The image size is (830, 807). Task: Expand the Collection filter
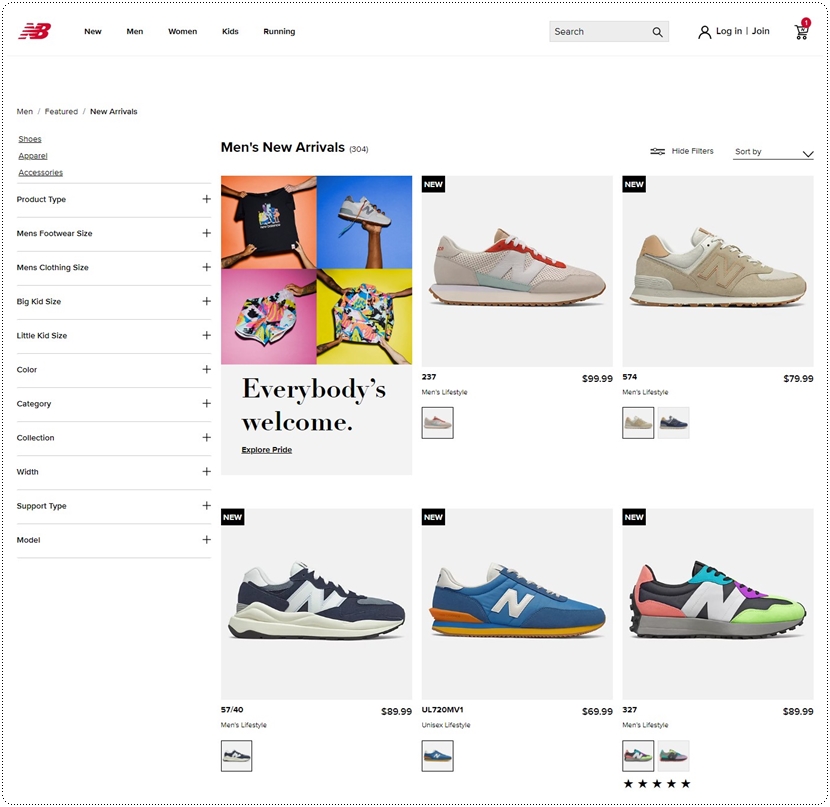[114, 438]
